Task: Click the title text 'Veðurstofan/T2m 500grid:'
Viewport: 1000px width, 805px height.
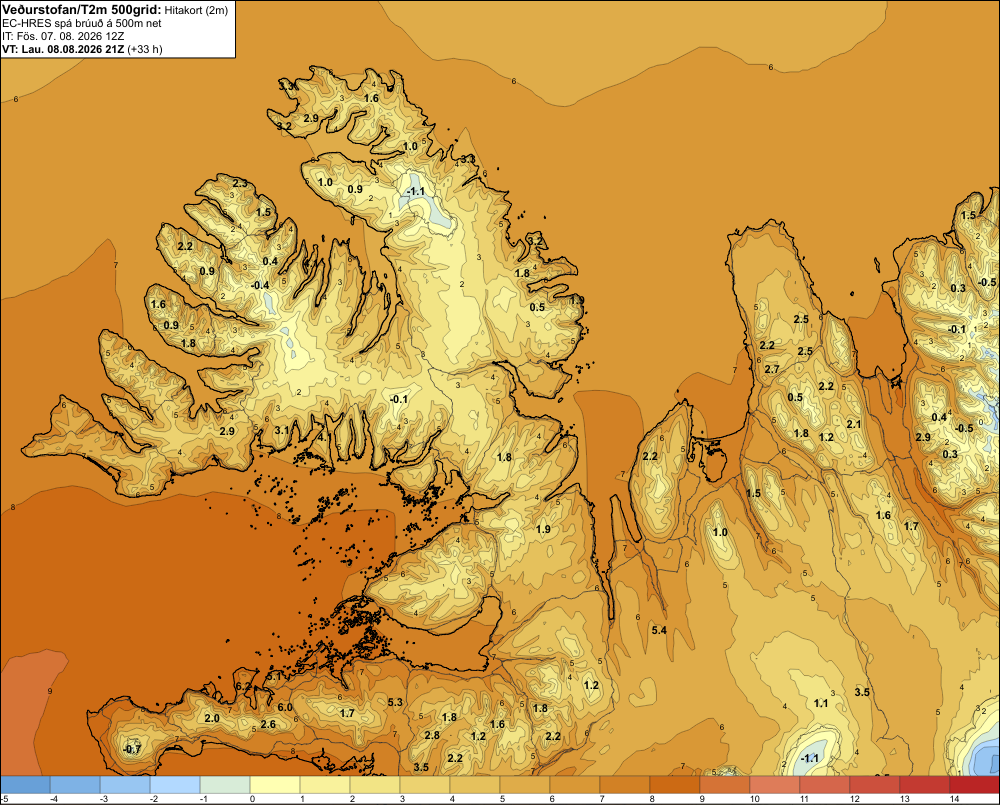Action: pos(81,9)
